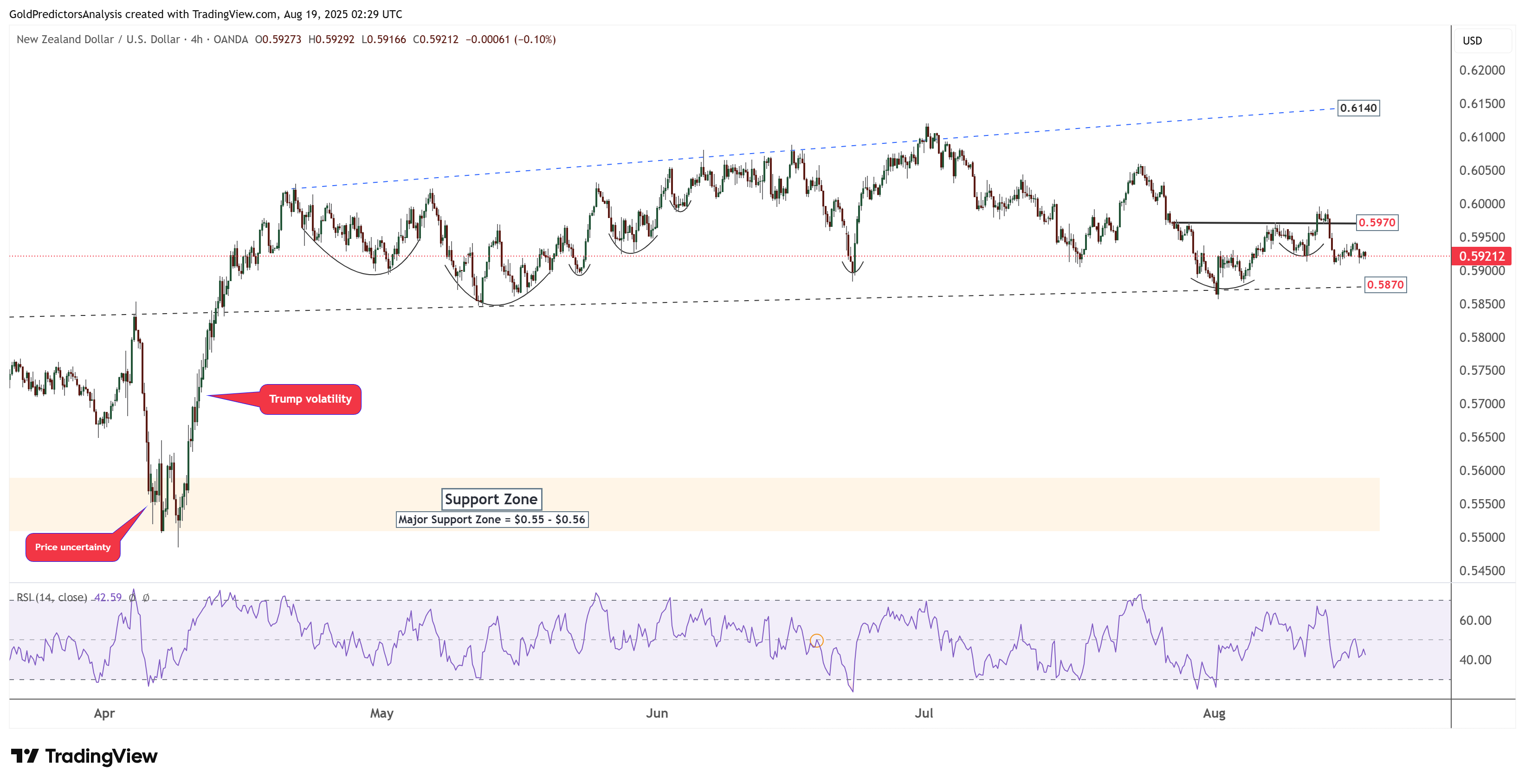This screenshot has height=784, width=1525.
Task: Click the 'Support Zone' label box
Action: (491, 499)
